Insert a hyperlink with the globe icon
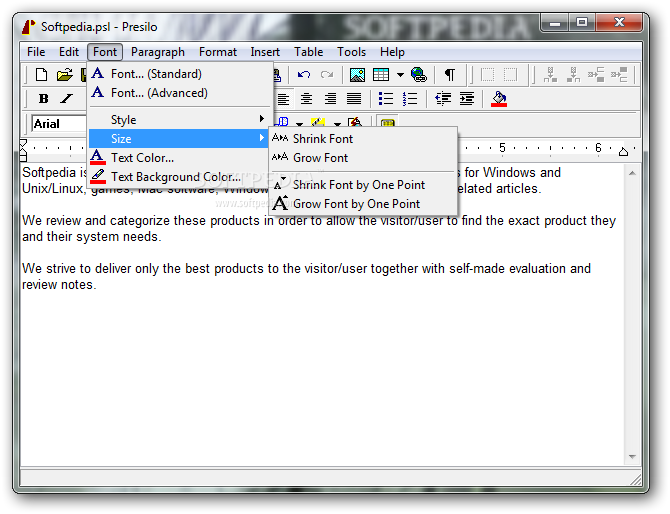The image size is (670, 514). [418, 75]
